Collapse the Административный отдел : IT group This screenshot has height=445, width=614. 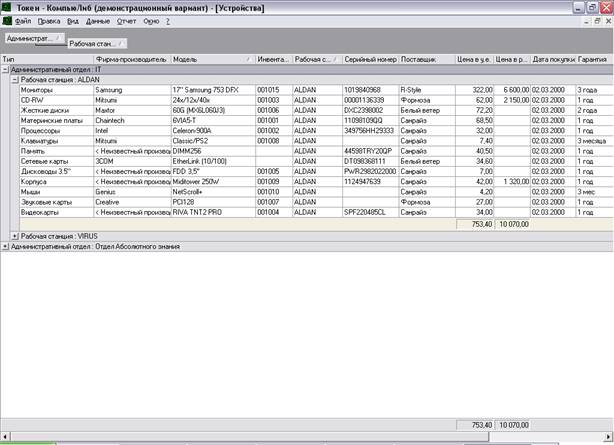pyautogui.click(x=4, y=69)
